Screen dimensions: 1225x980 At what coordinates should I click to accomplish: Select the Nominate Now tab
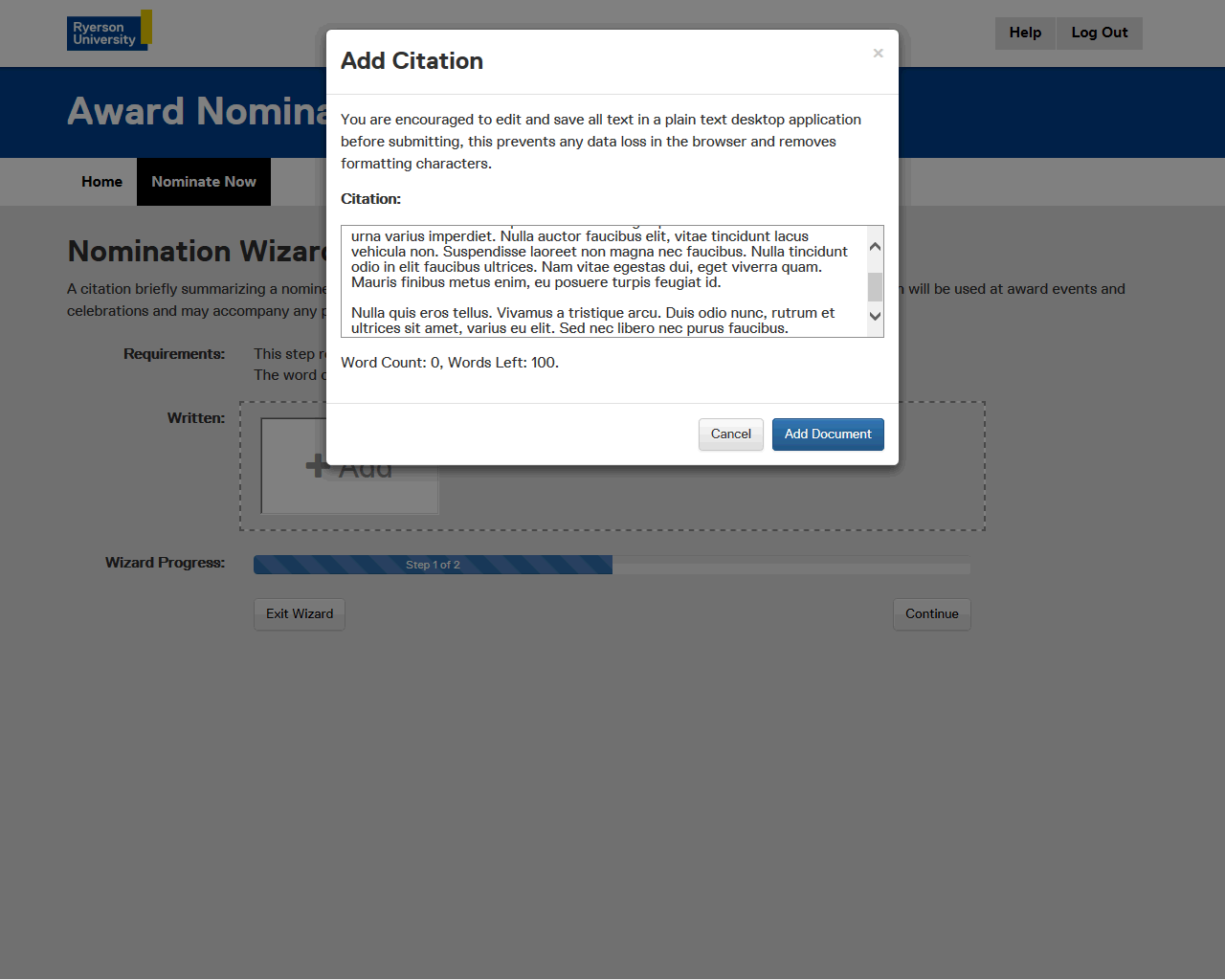[203, 182]
